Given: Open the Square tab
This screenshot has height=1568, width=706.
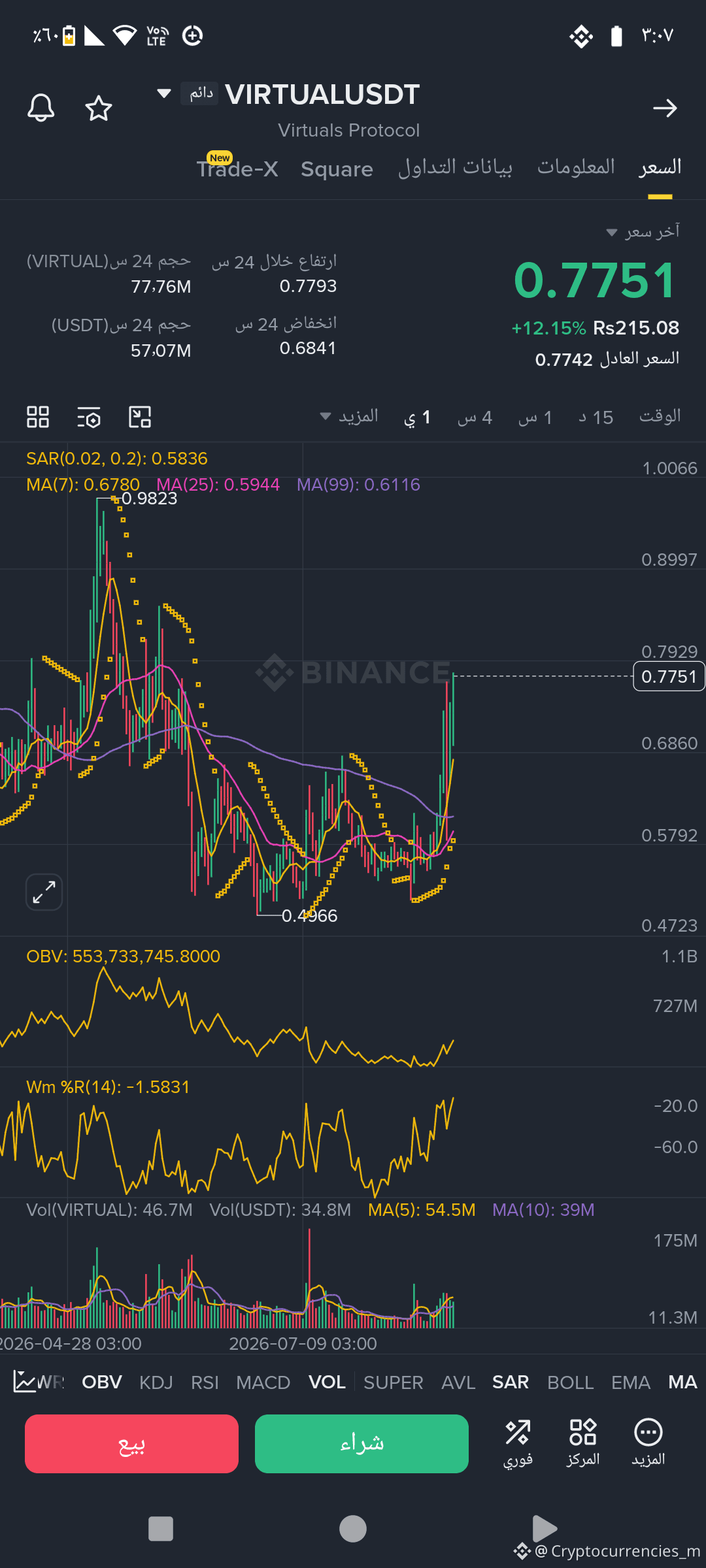Looking at the screenshot, I should click(x=337, y=169).
